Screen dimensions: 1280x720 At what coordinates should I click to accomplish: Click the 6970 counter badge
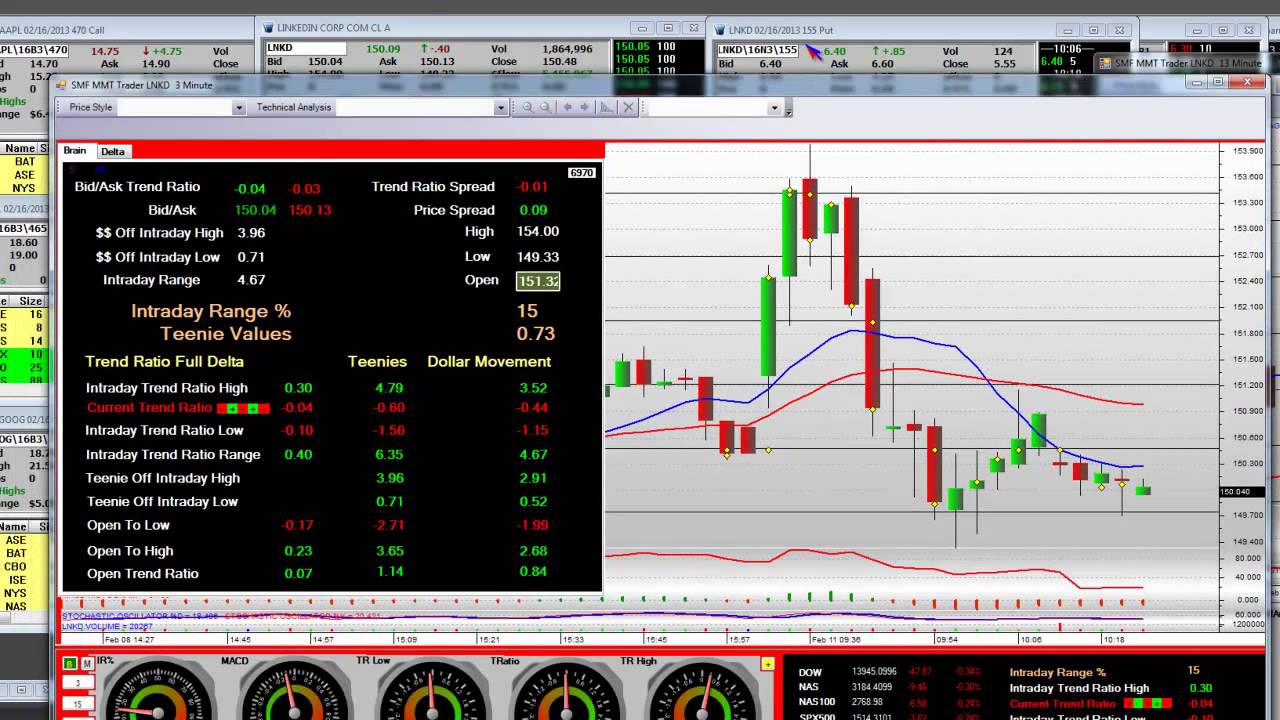(x=582, y=173)
